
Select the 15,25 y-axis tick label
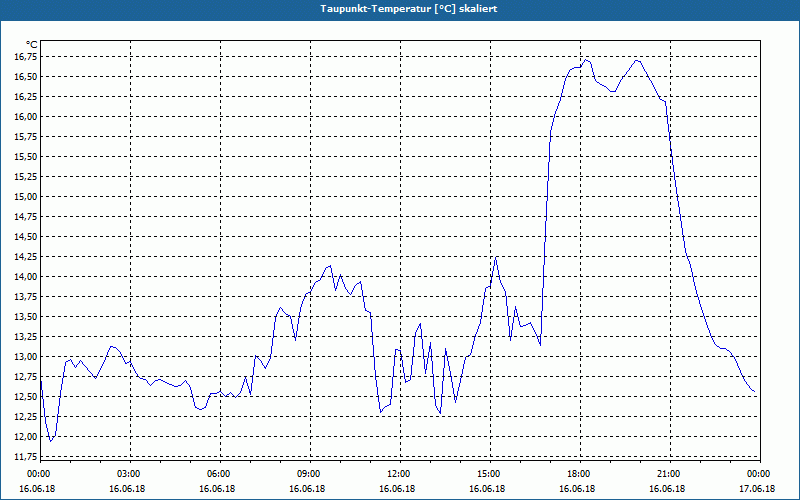click(26, 177)
